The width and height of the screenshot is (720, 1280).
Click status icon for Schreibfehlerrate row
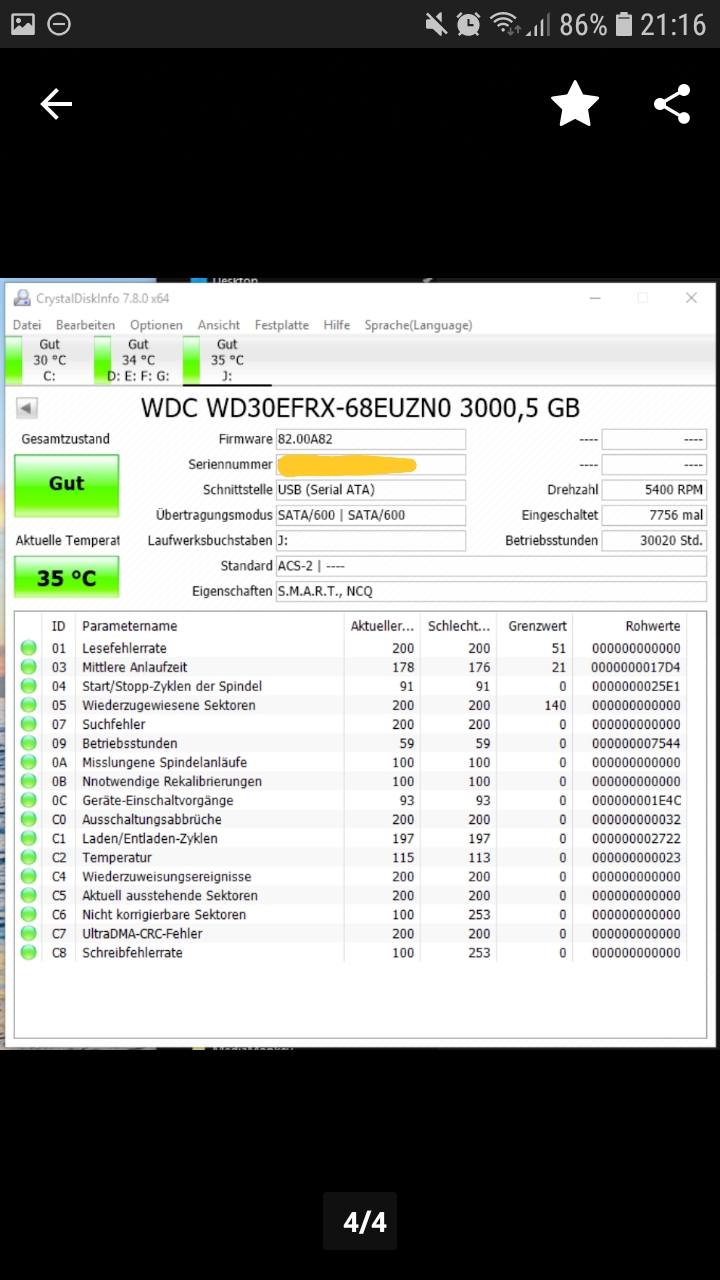pos(29,952)
